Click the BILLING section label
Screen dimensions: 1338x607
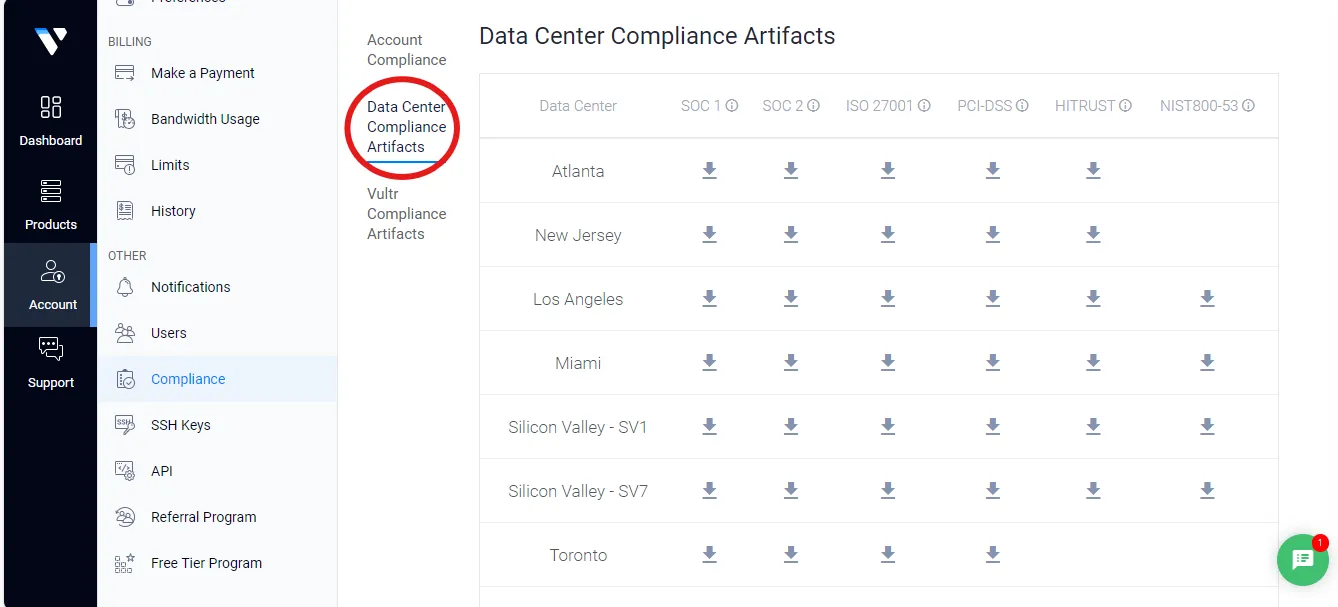[130, 42]
